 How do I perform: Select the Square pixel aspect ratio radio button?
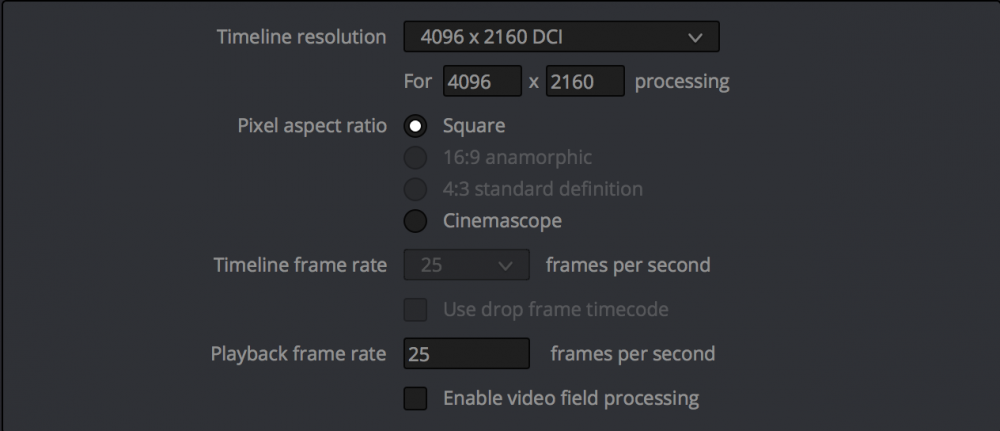tap(415, 127)
